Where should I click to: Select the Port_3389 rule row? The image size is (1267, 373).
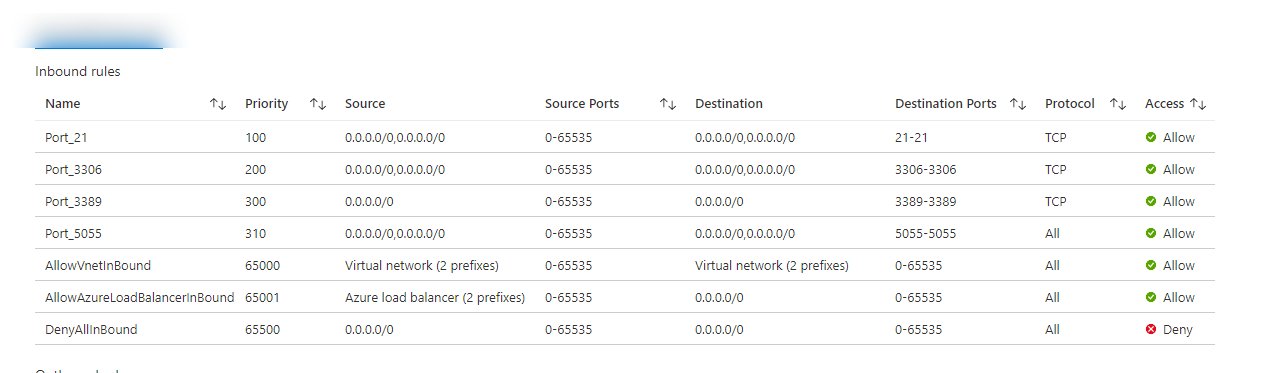625,201
